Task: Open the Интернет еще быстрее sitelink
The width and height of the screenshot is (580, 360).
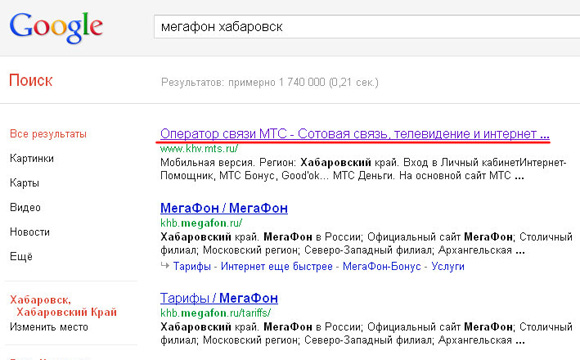Action: click(x=277, y=266)
